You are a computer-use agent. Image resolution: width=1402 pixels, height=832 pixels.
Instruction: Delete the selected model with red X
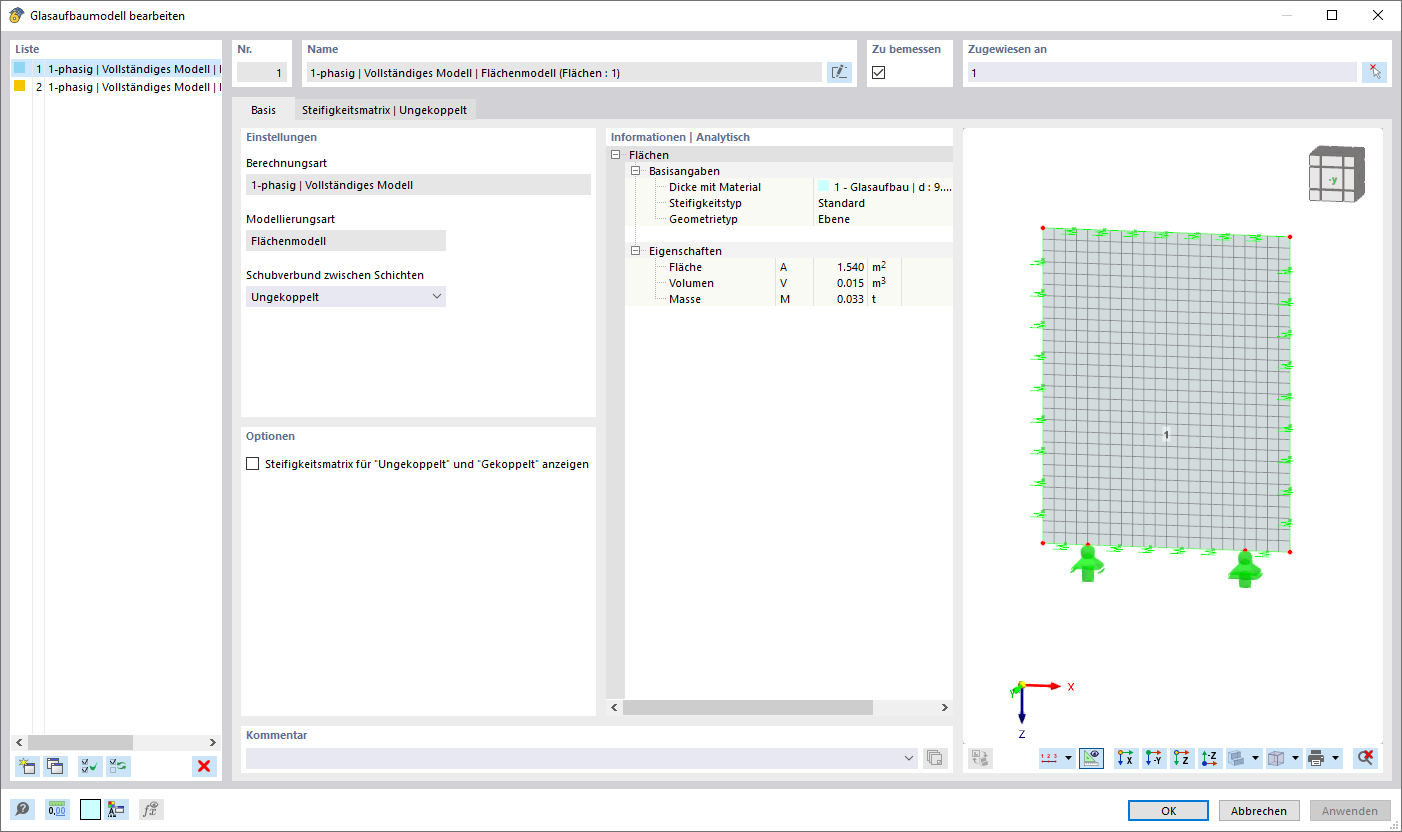point(204,766)
